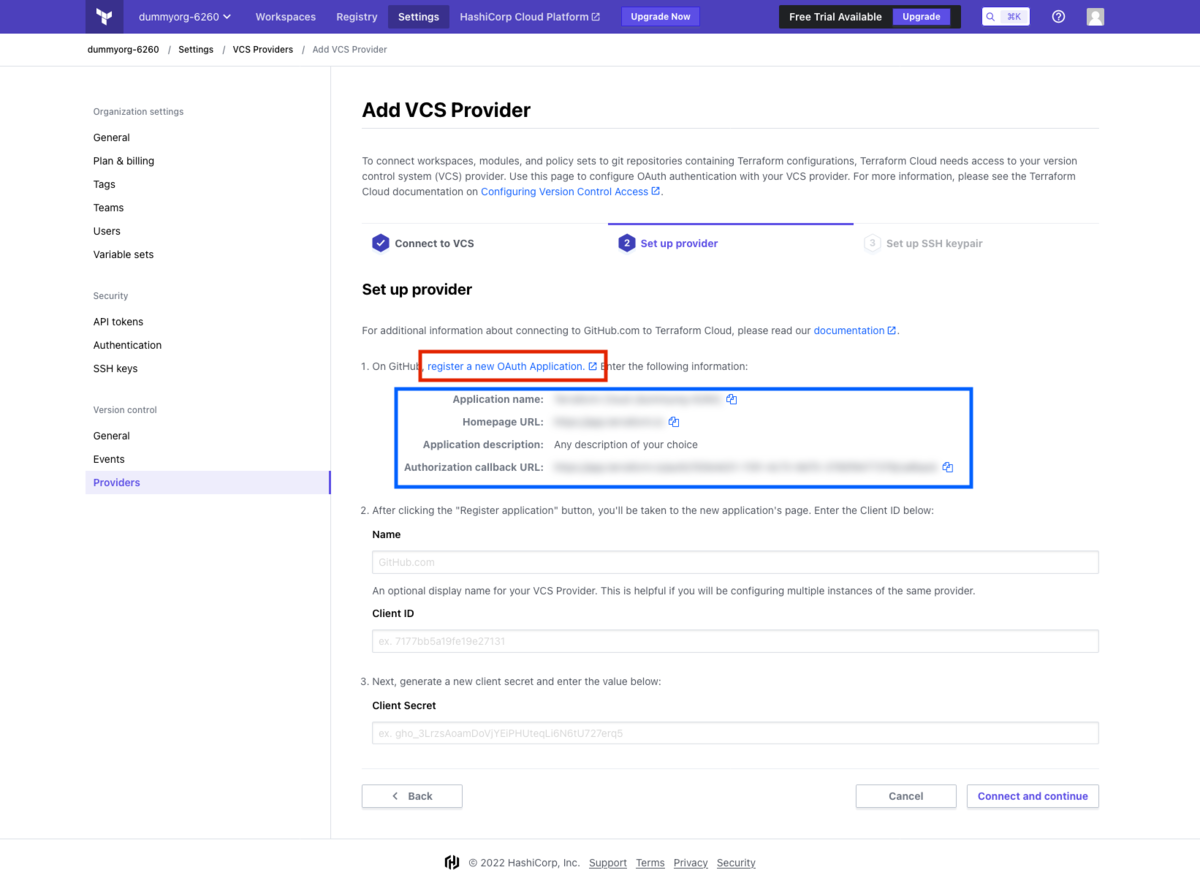Open the Registry menu
1200x870 pixels.
[357, 17]
